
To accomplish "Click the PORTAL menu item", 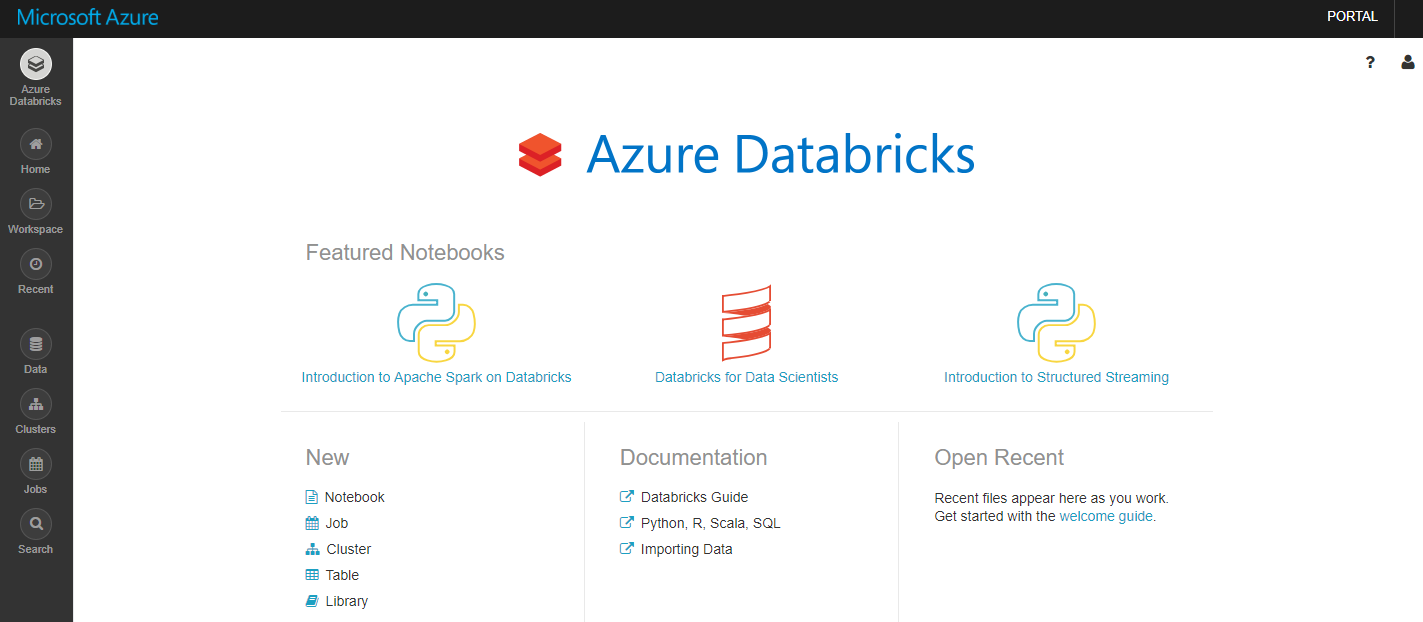I will click(1352, 16).
